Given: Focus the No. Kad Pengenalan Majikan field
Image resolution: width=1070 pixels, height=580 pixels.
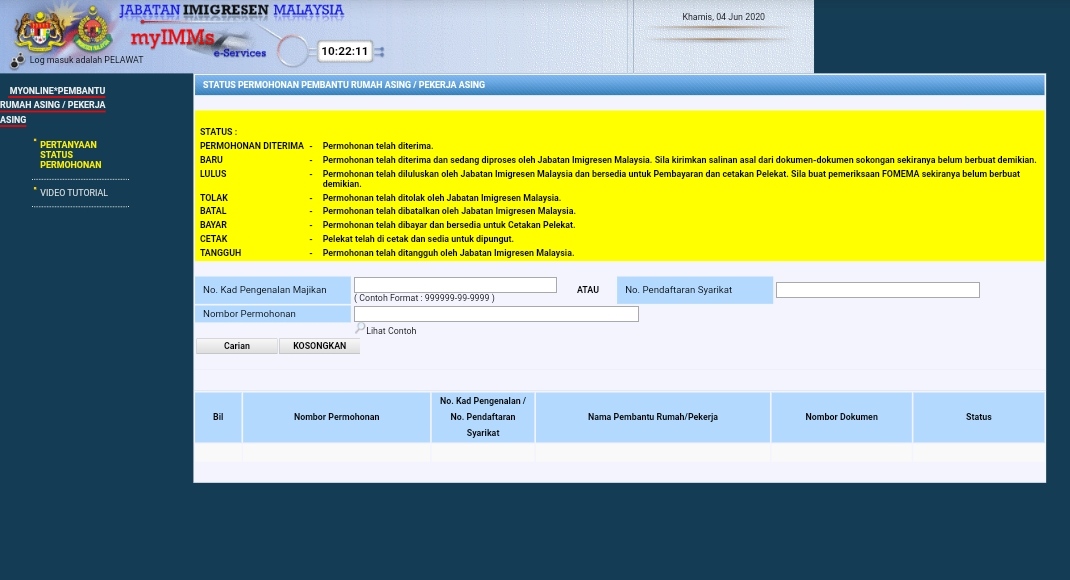Looking at the screenshot, I should coord(455,285).
